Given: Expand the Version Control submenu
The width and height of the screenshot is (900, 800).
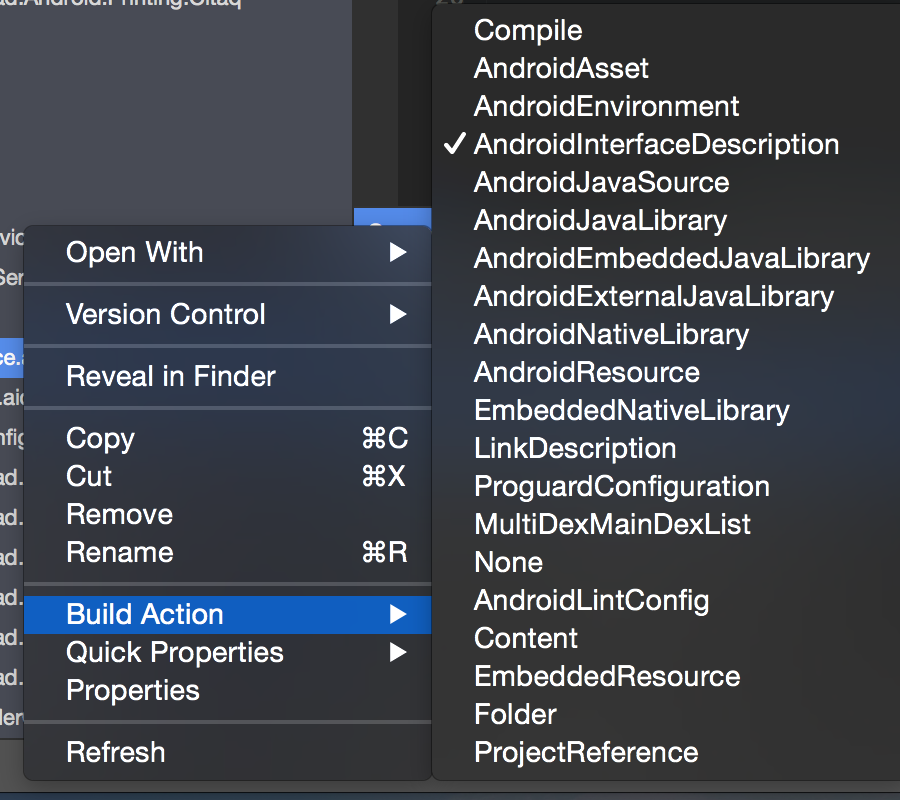Looking at the screenshot, I should [227, 314].
